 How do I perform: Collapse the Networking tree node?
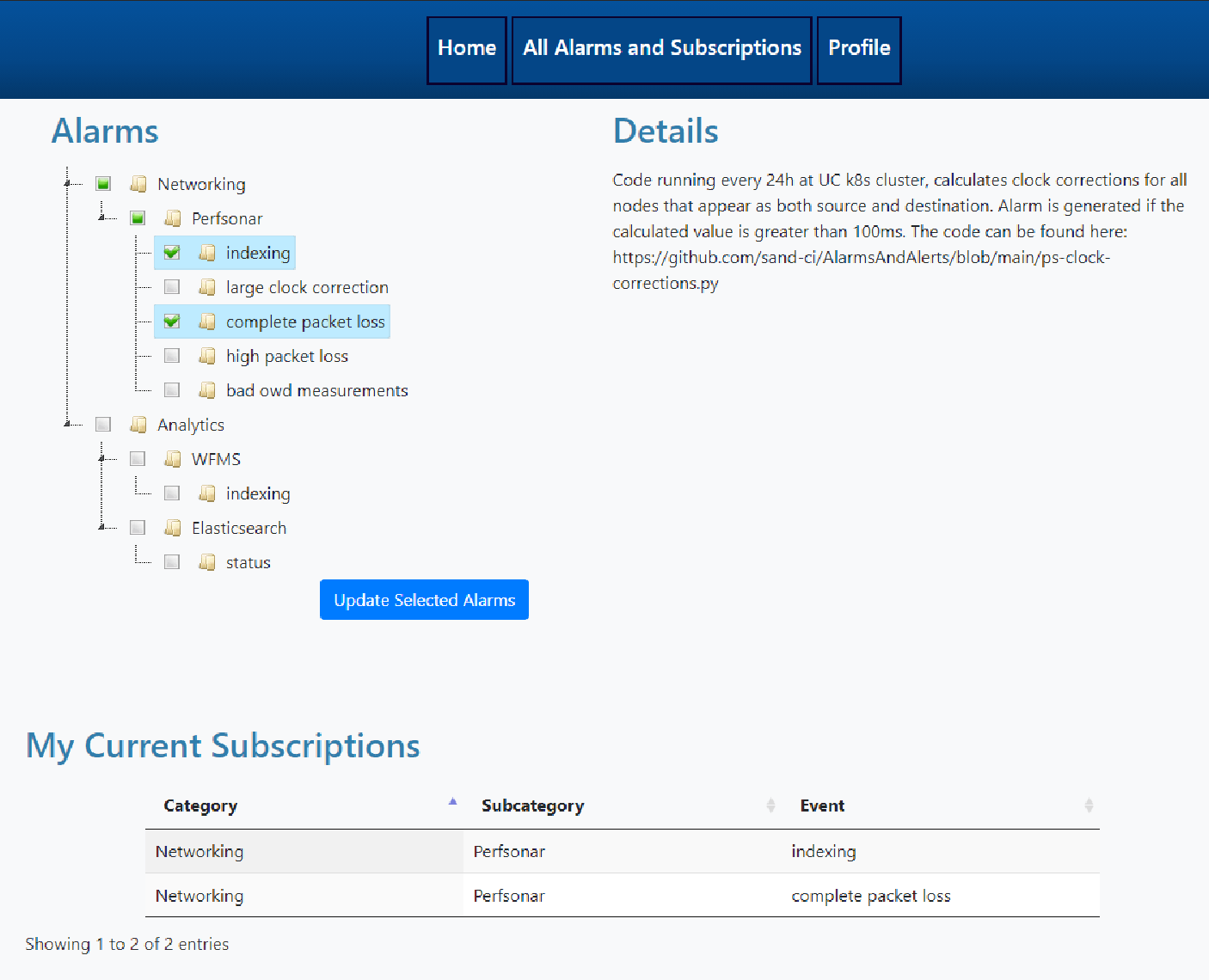(x=68, y=183)
